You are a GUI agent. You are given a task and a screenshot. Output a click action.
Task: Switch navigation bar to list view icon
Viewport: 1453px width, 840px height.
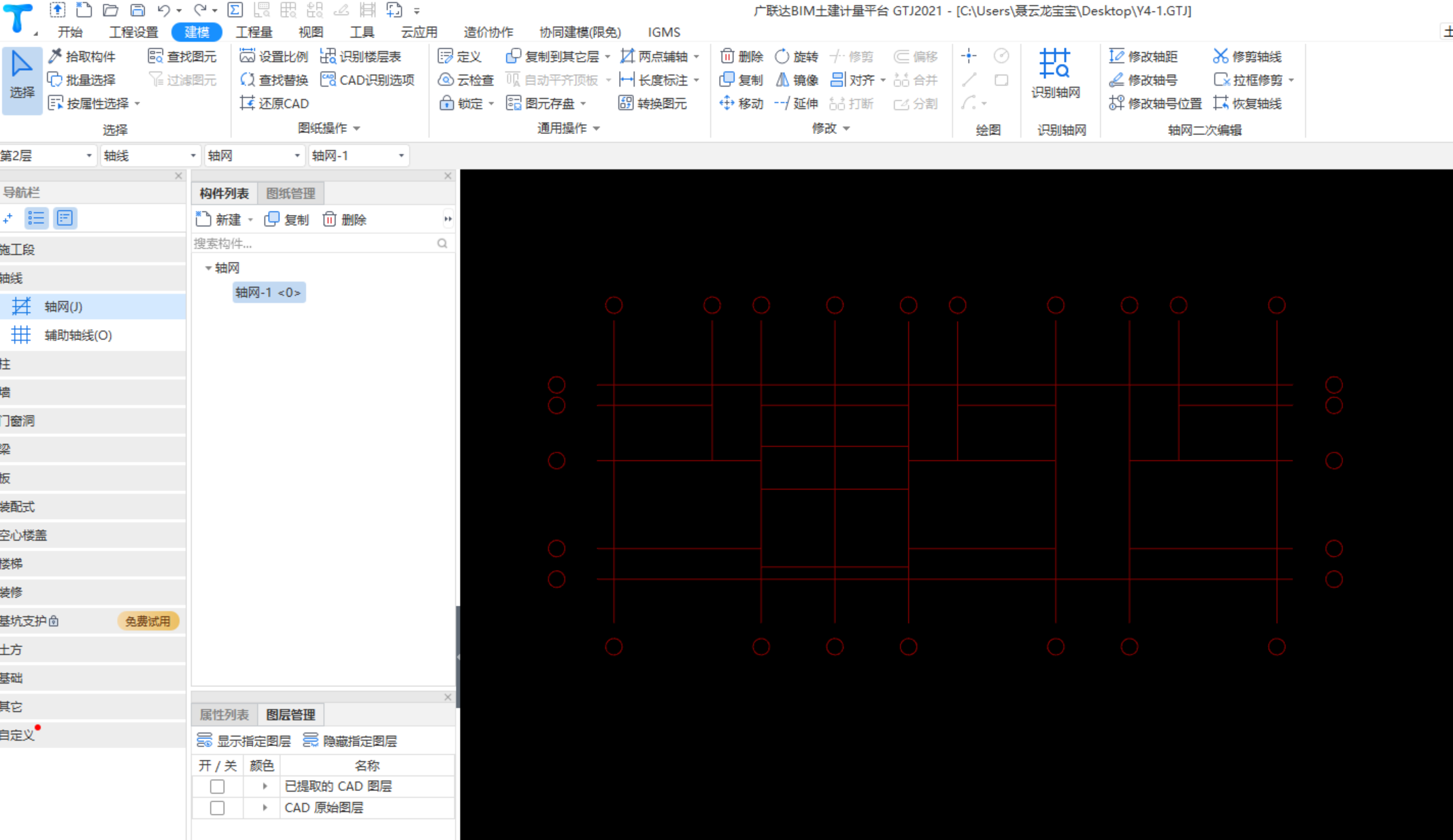click(36, 218)
